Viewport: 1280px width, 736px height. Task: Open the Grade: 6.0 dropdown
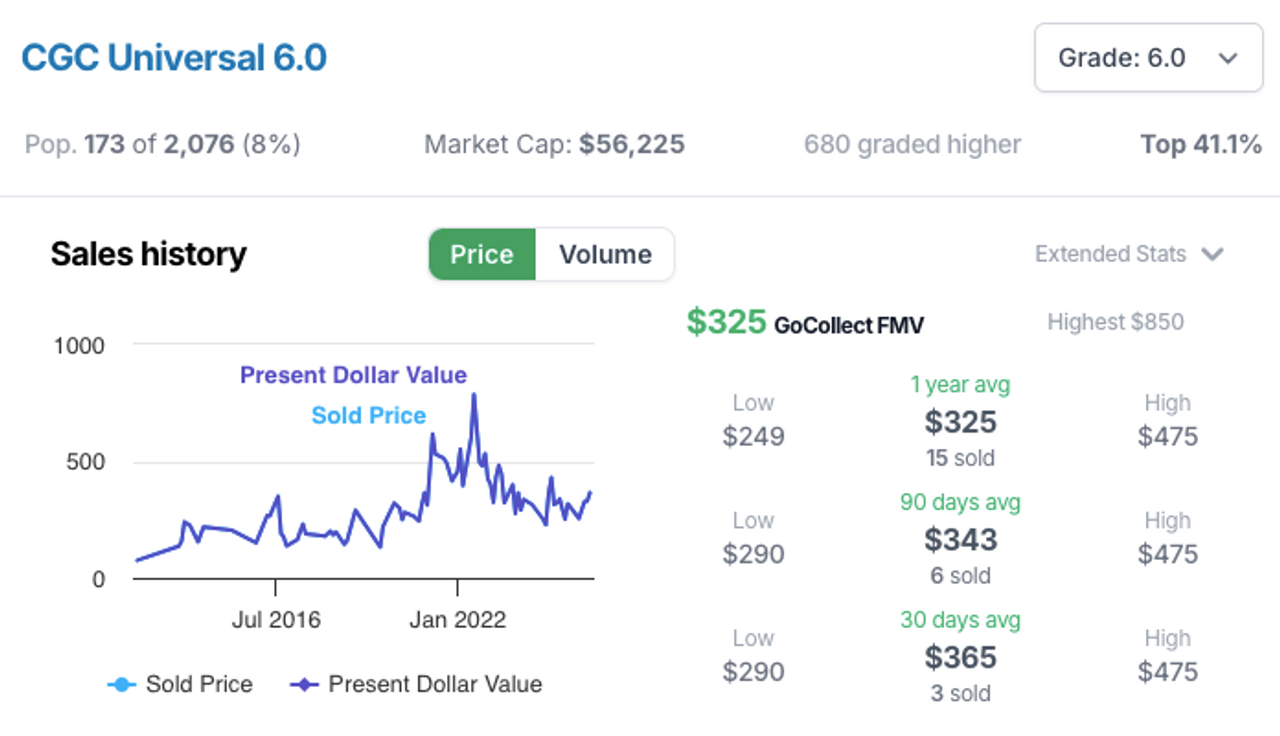point(1148,58)
